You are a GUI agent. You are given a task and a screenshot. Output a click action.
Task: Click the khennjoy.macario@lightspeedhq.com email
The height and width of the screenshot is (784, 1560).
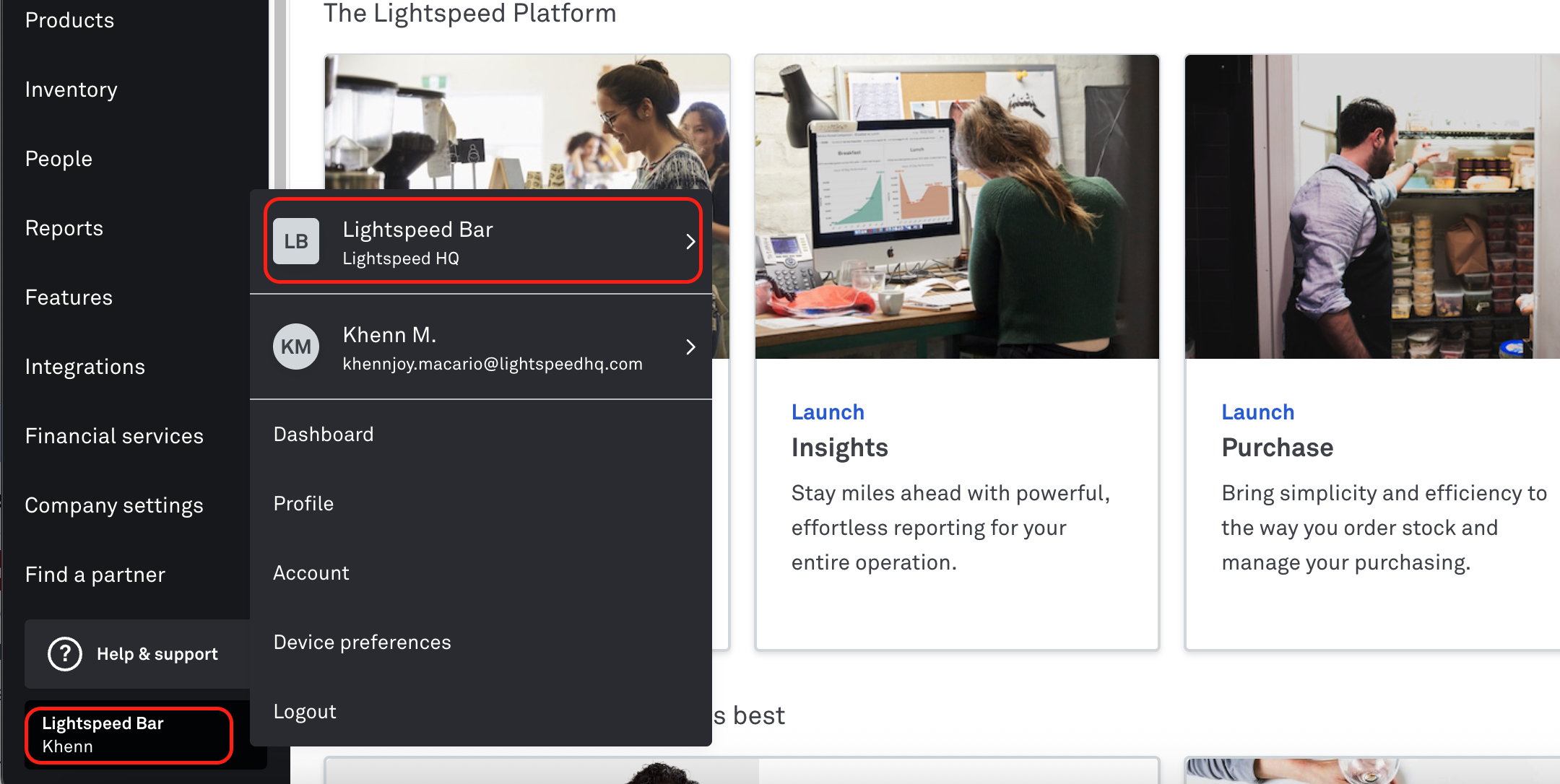point(493,364)
